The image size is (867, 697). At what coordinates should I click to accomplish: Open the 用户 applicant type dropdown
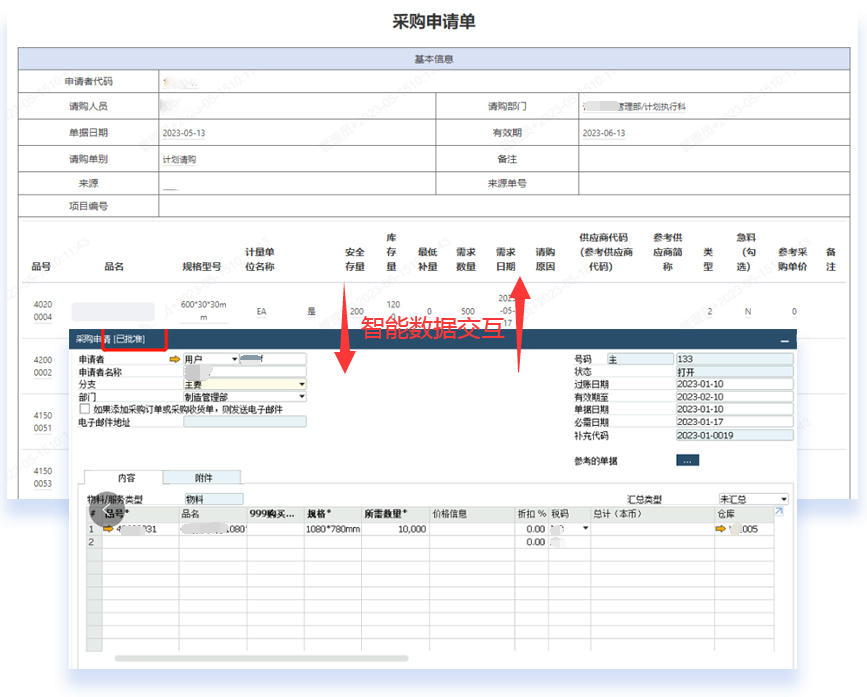point(234,359)
